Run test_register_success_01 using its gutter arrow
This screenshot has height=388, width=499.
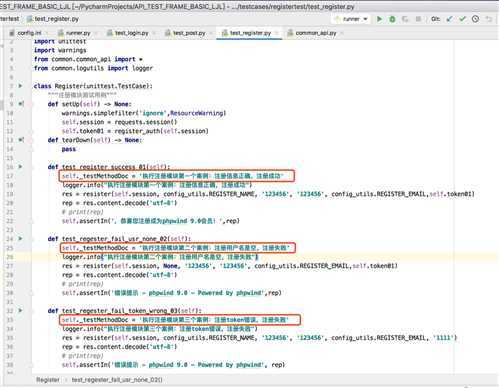tap(20, 167)
